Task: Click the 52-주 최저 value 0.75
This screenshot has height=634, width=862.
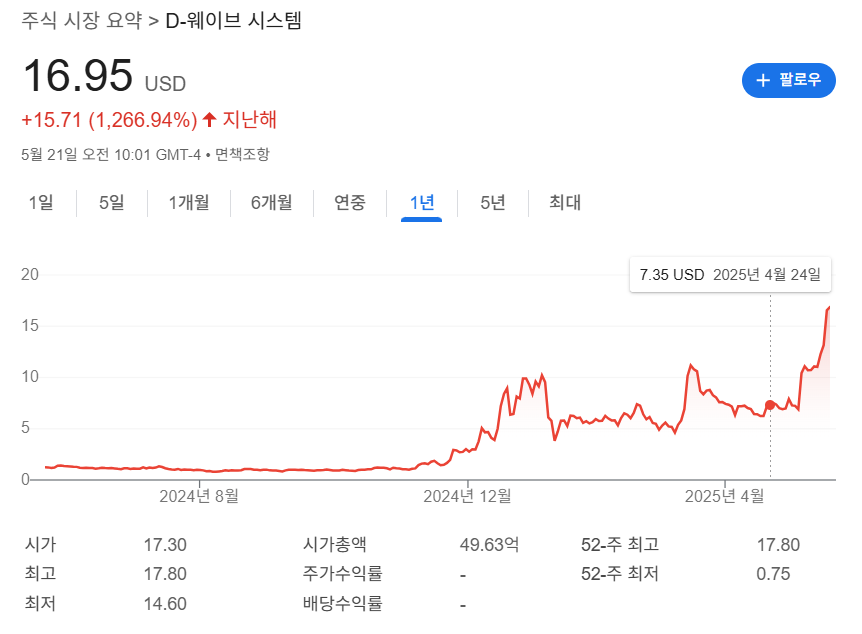Action: [773, 574]
